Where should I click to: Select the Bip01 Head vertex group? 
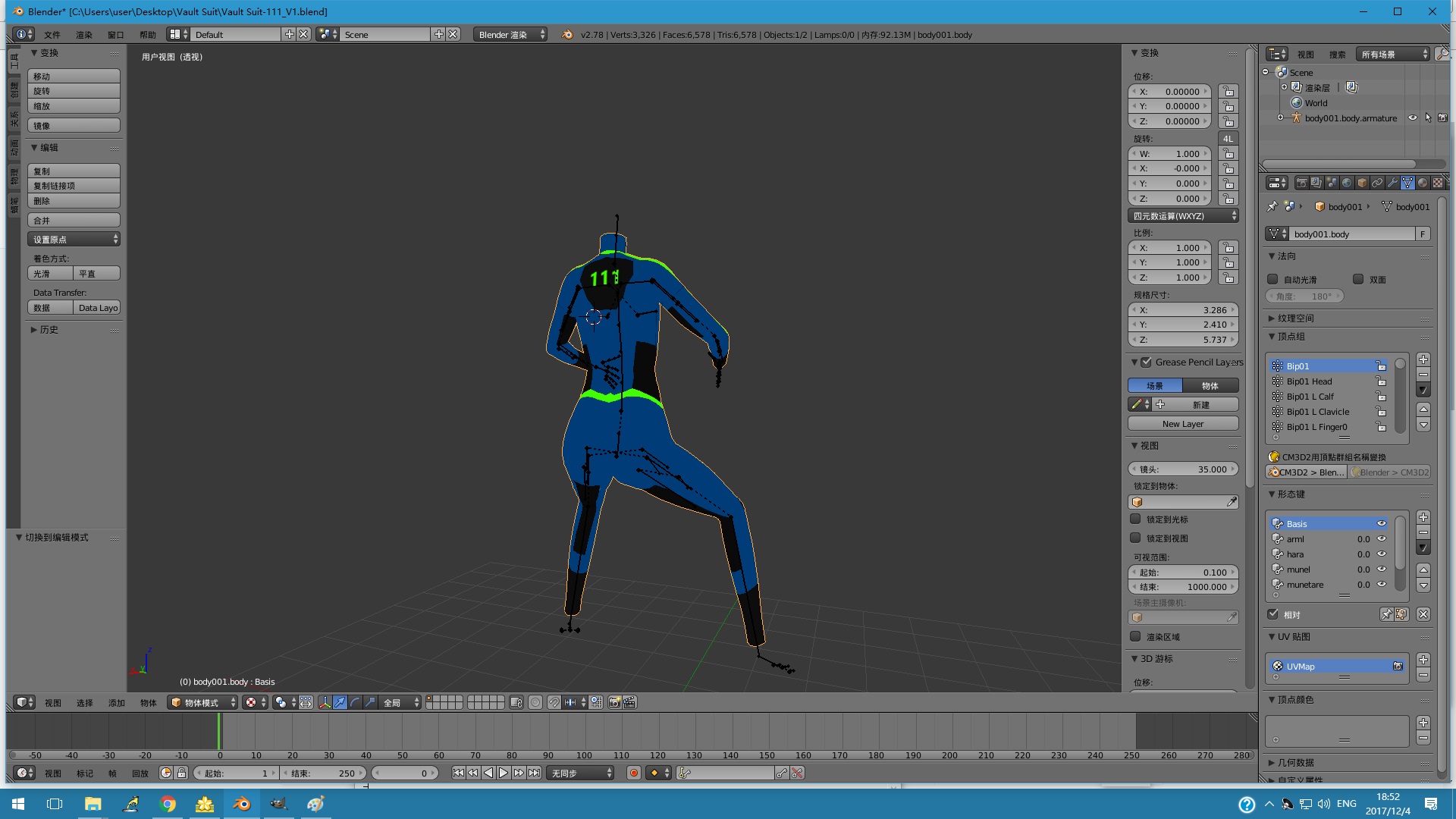(1310, 381)
